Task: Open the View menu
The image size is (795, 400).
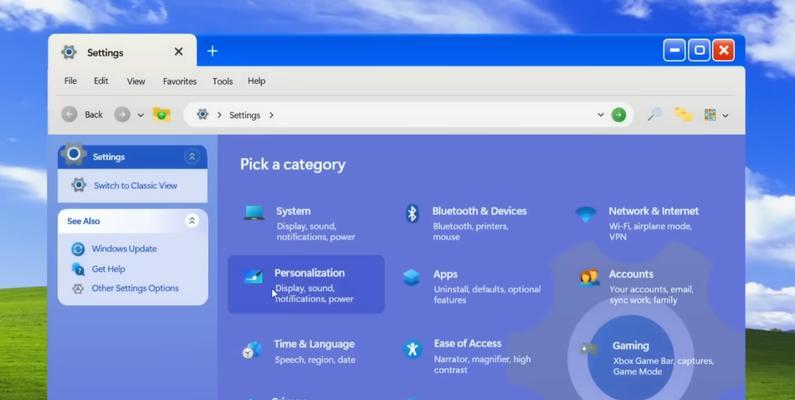Action: tap(136, 81)
